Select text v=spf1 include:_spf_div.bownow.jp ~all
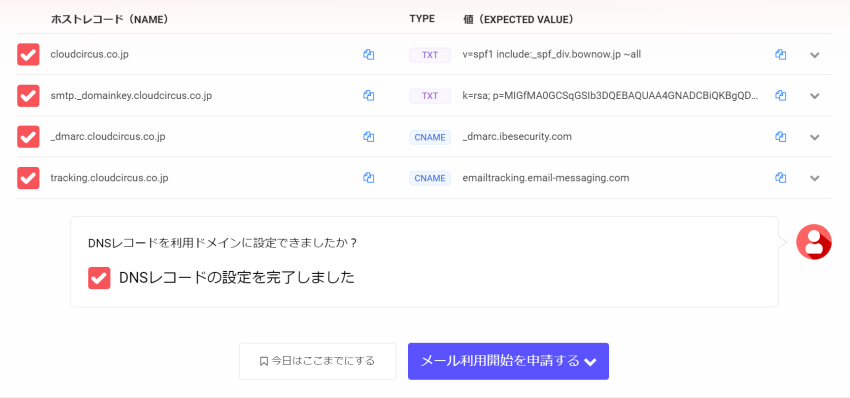This screenshot has width=850, height=398. (x=552, y=55)
